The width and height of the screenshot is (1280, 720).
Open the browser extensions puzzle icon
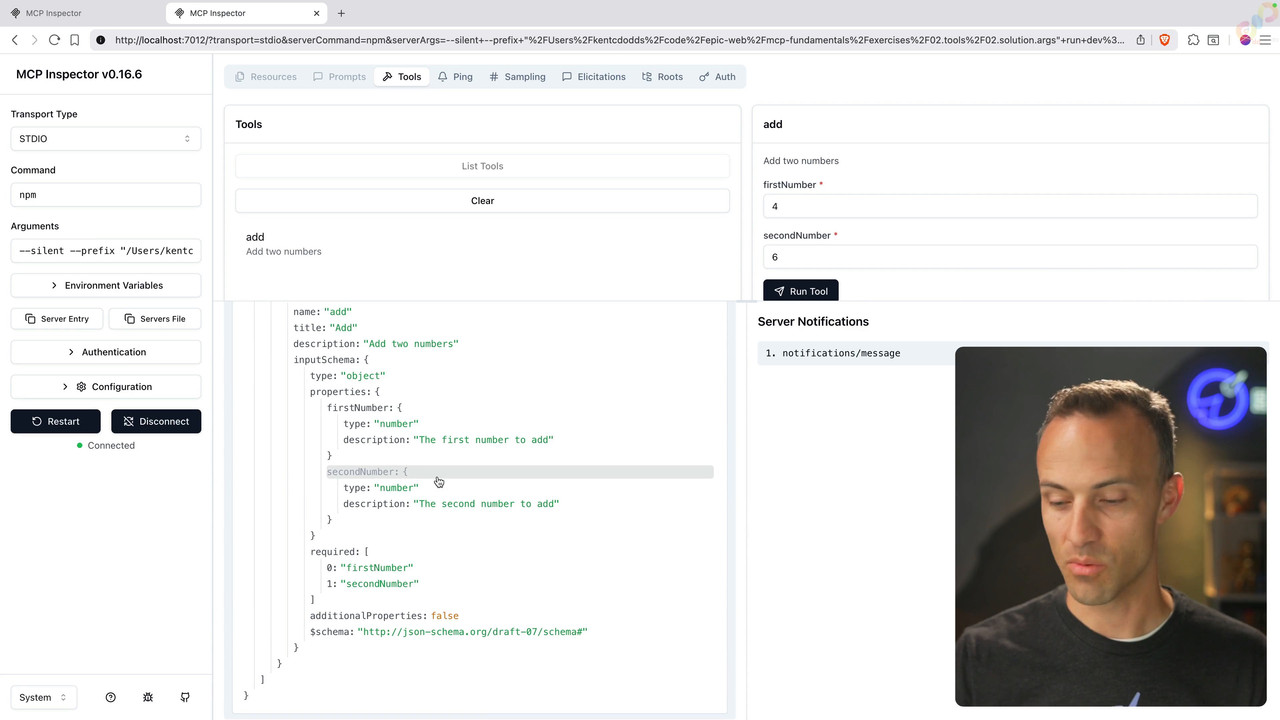click(x=1193, y=40)
